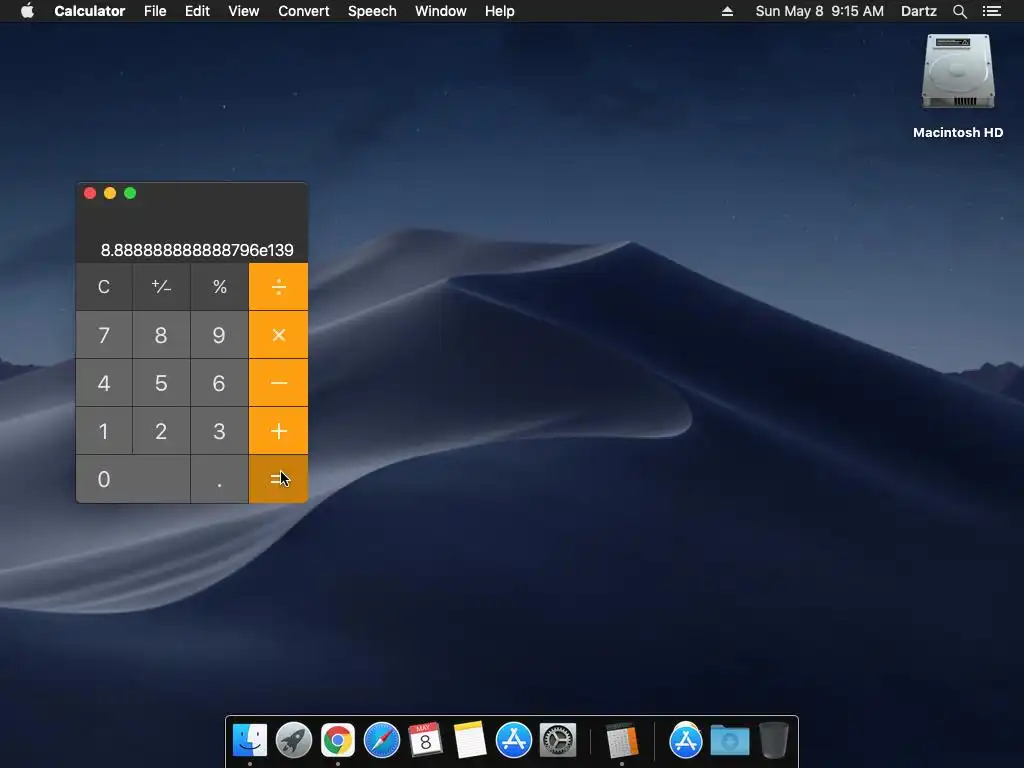Screen dimensions: 1024x768
Task: Open the Dartz user menu
Action: [x=919, y=11]
